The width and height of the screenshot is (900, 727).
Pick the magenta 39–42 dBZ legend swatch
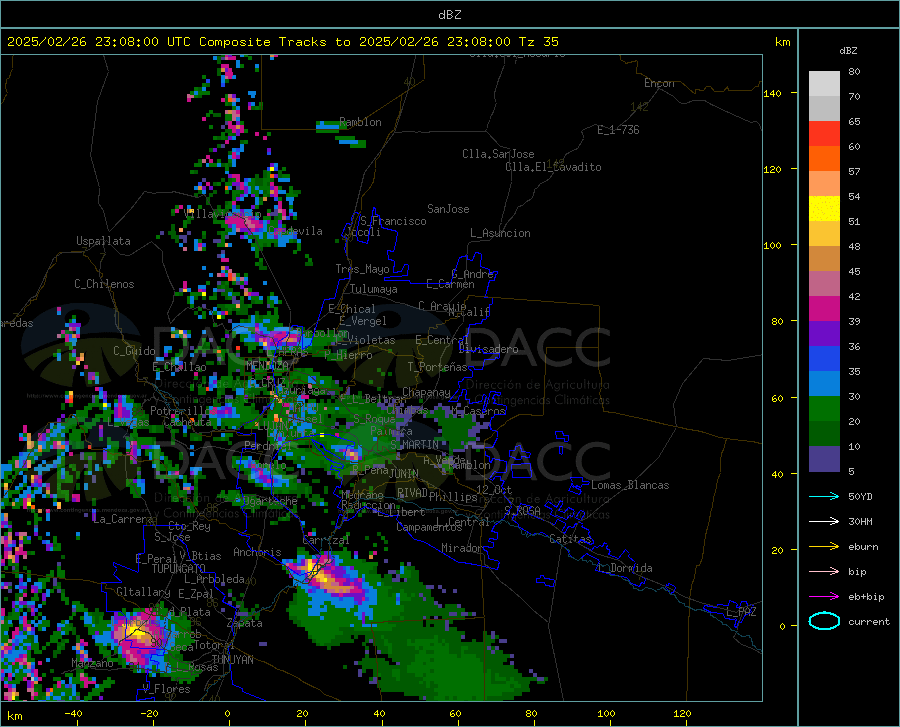pyautogui.click(x=824, y=309)
